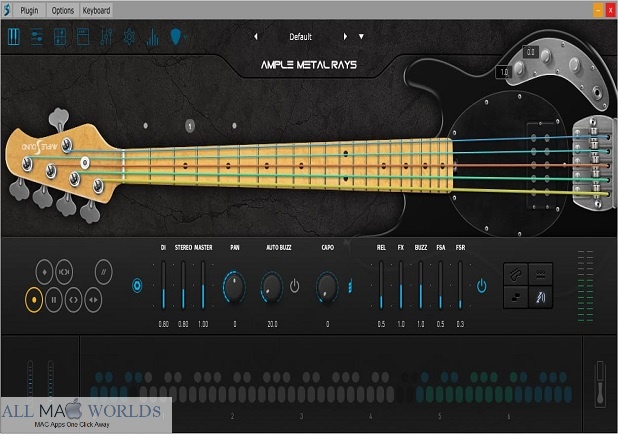Click the double slash circle button
Screen dimensions: 618x434
pyautogui.click(x=104, y=272)
